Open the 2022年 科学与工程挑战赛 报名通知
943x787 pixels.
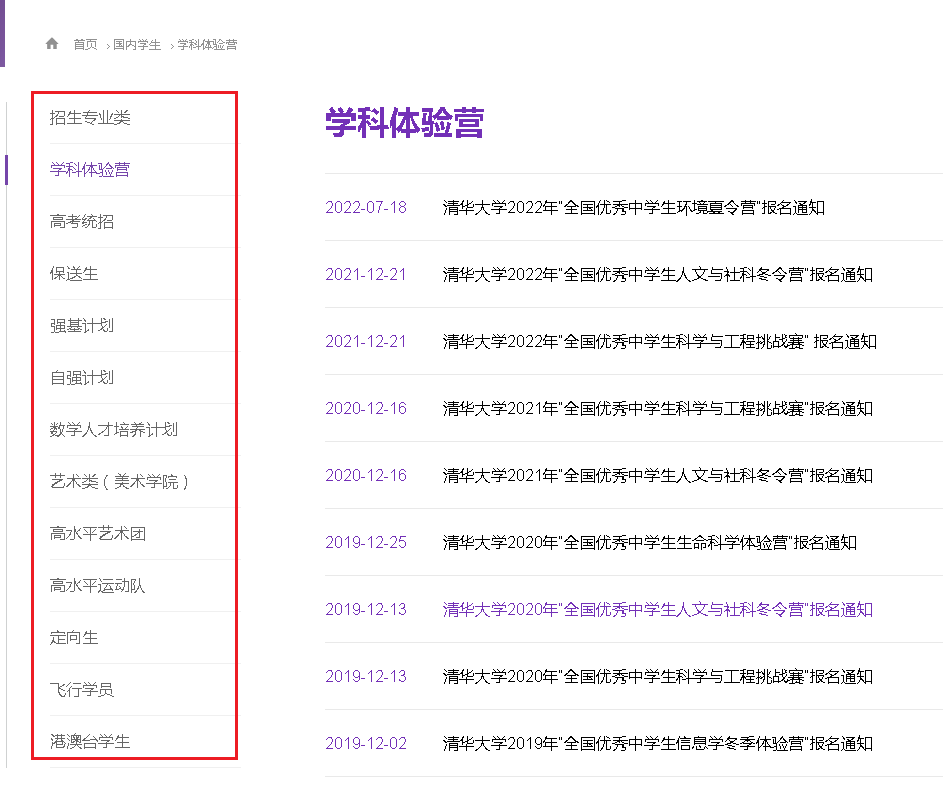660,341
